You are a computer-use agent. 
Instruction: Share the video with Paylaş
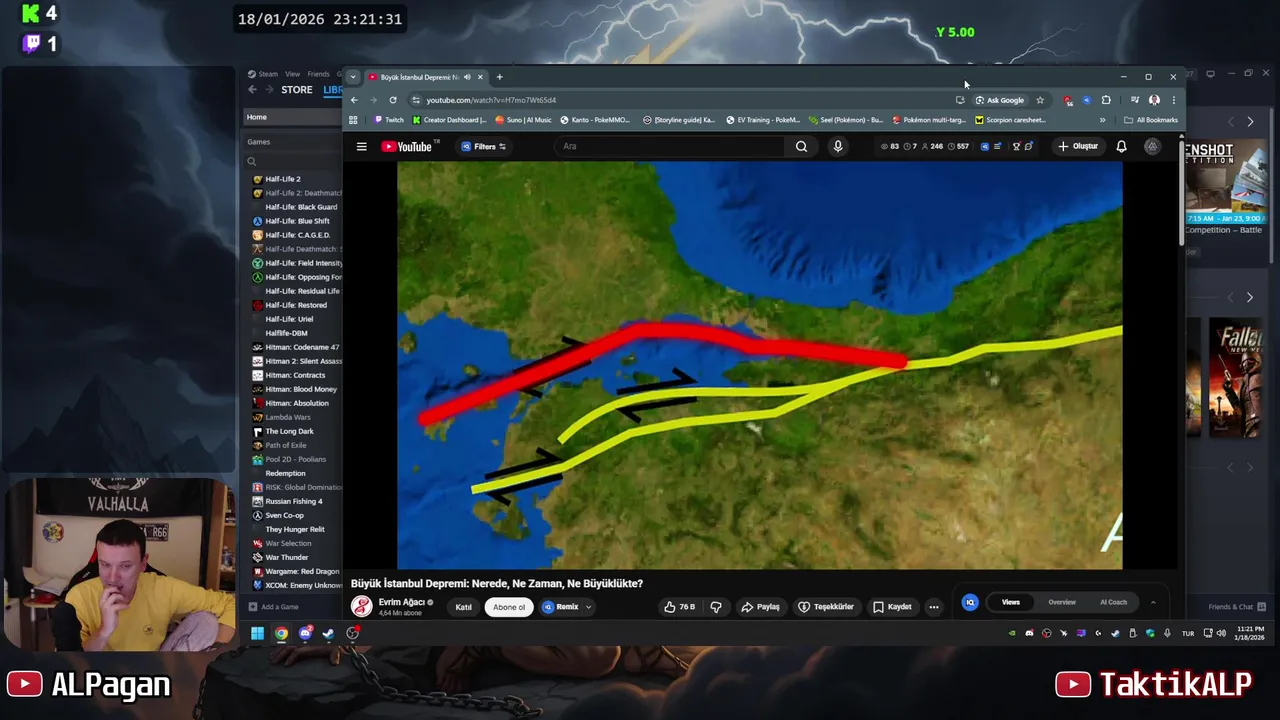tap(760, 607)
